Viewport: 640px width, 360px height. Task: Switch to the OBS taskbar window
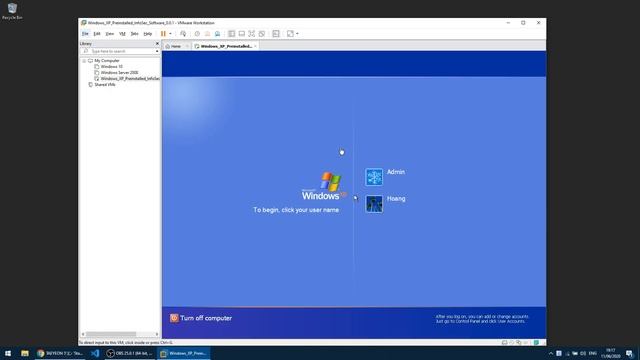[x=129, y=353]
